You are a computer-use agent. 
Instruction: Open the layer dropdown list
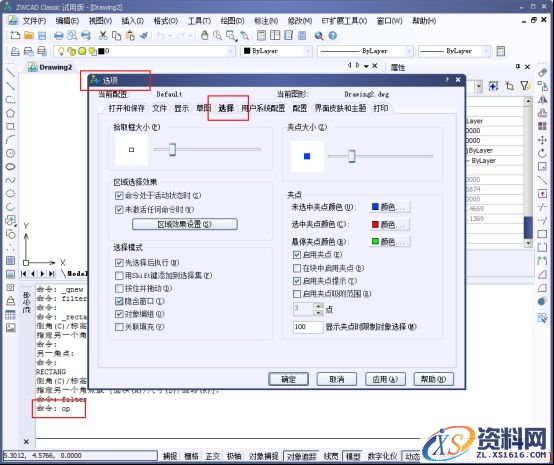pos(231,51)
